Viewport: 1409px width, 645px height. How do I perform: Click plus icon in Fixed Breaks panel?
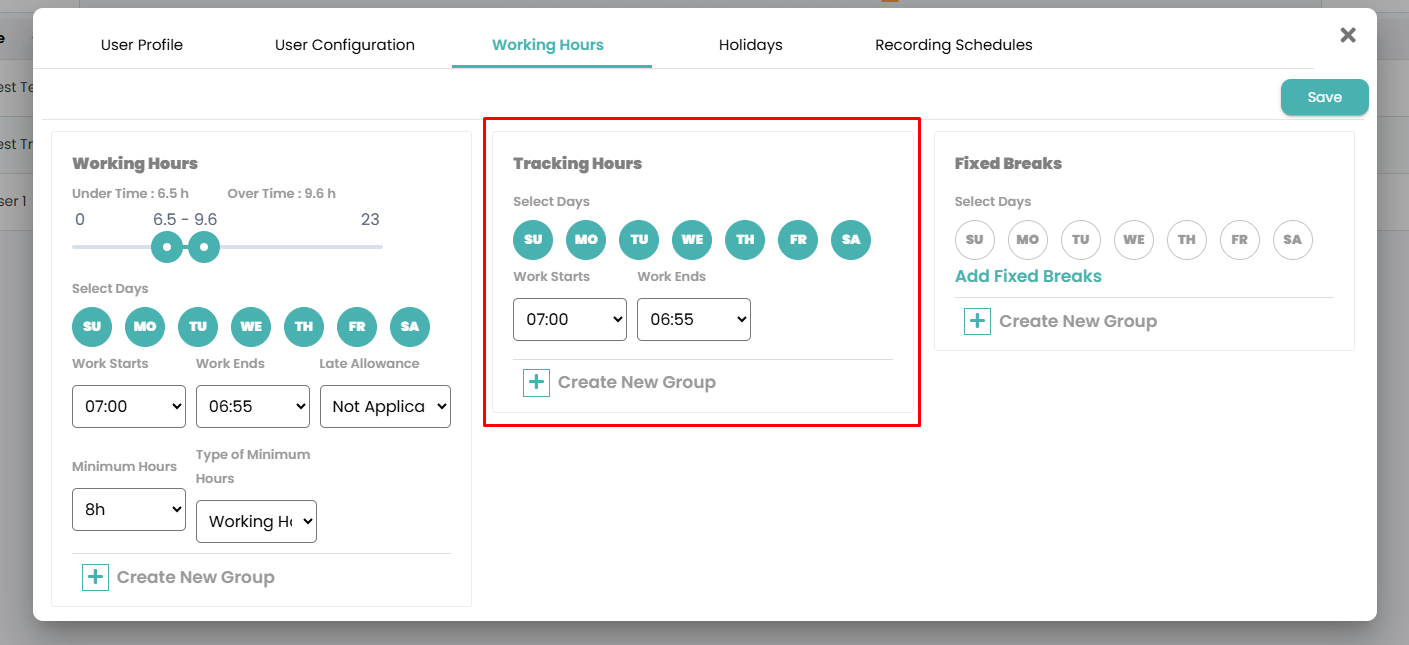[977, 321]
